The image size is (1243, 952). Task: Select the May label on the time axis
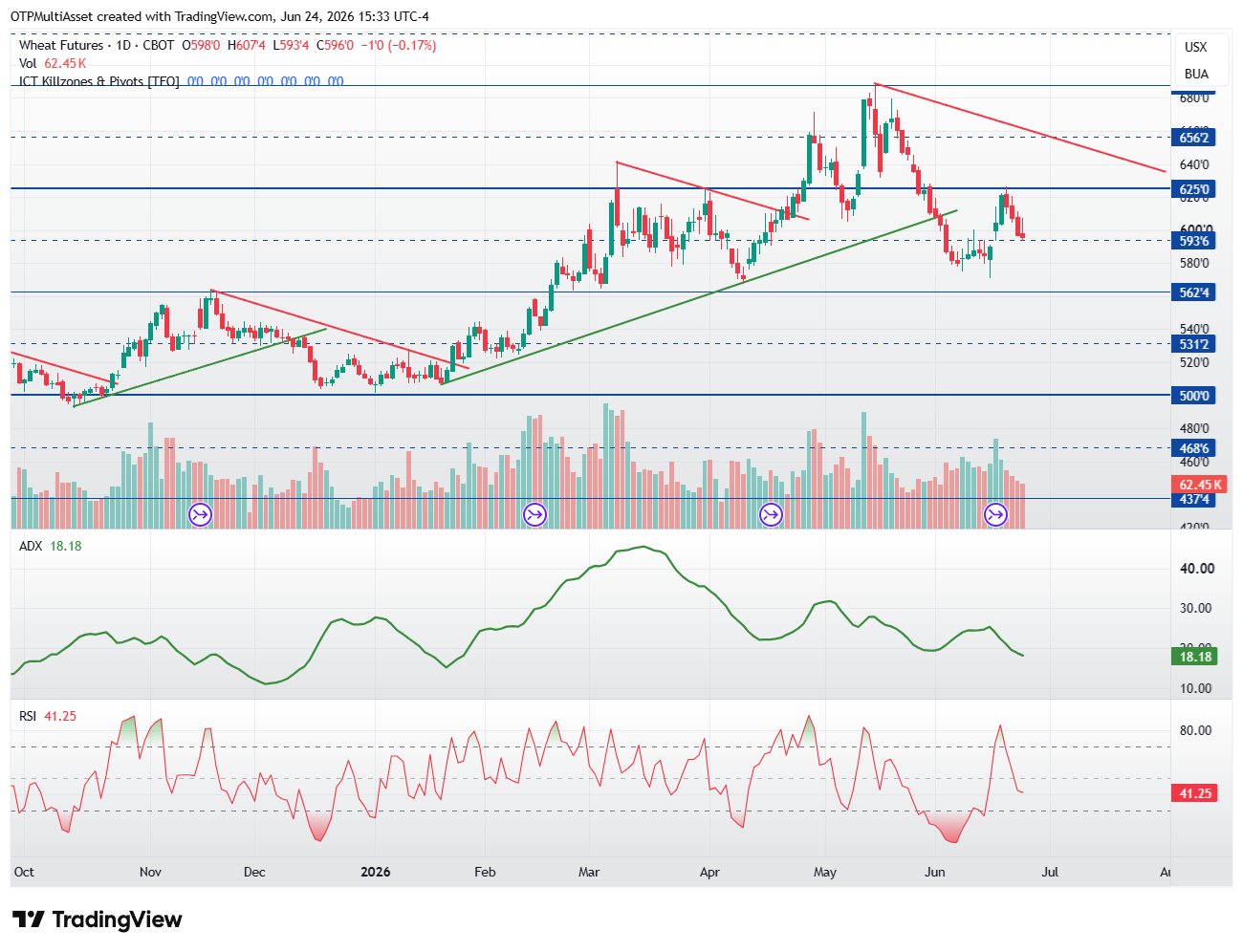click(x=825, y=872)
